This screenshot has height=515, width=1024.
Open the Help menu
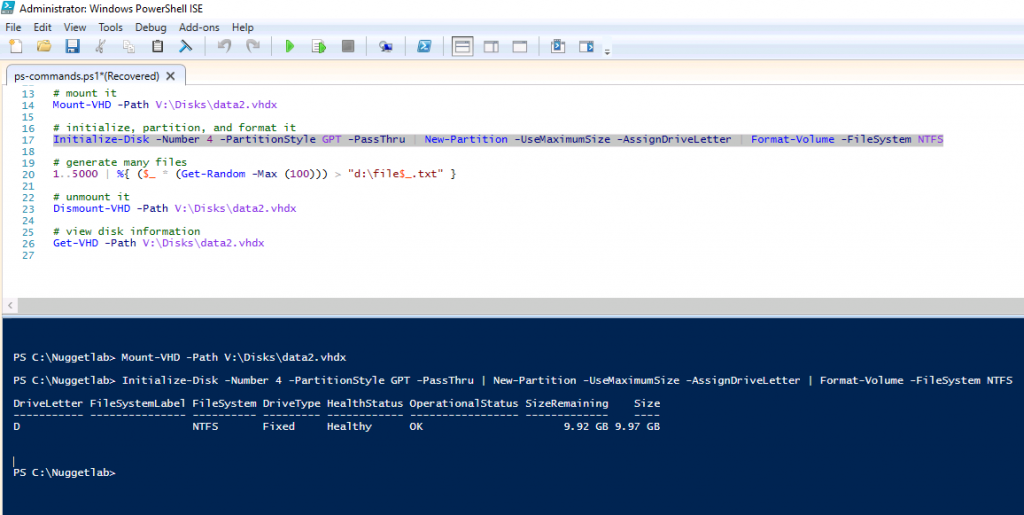(242, 27)
